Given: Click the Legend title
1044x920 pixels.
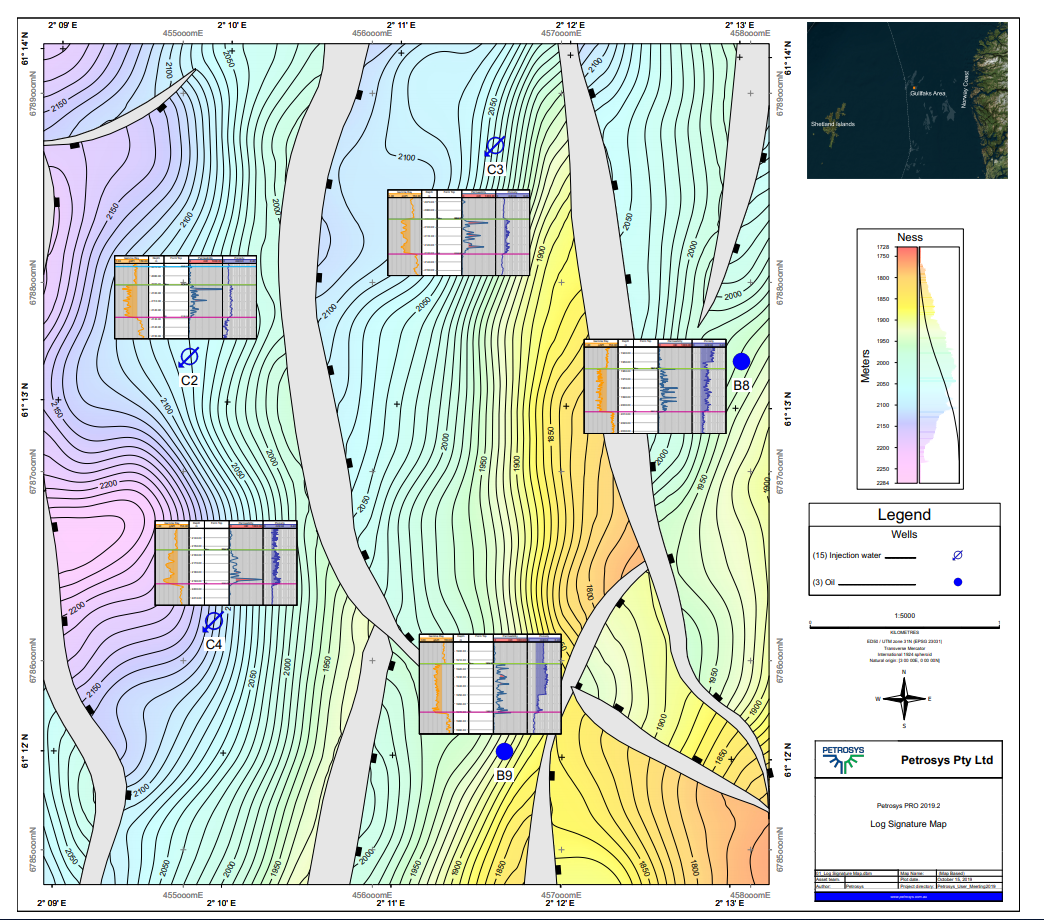Looking at the screenshot, I should [x=904, y=515].
